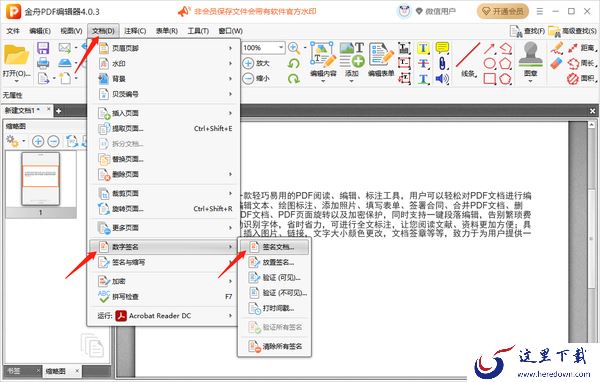Expand the 页眉页脚 submenu arrow
Viewport: 600px width, 382px height.
point(230,48)
